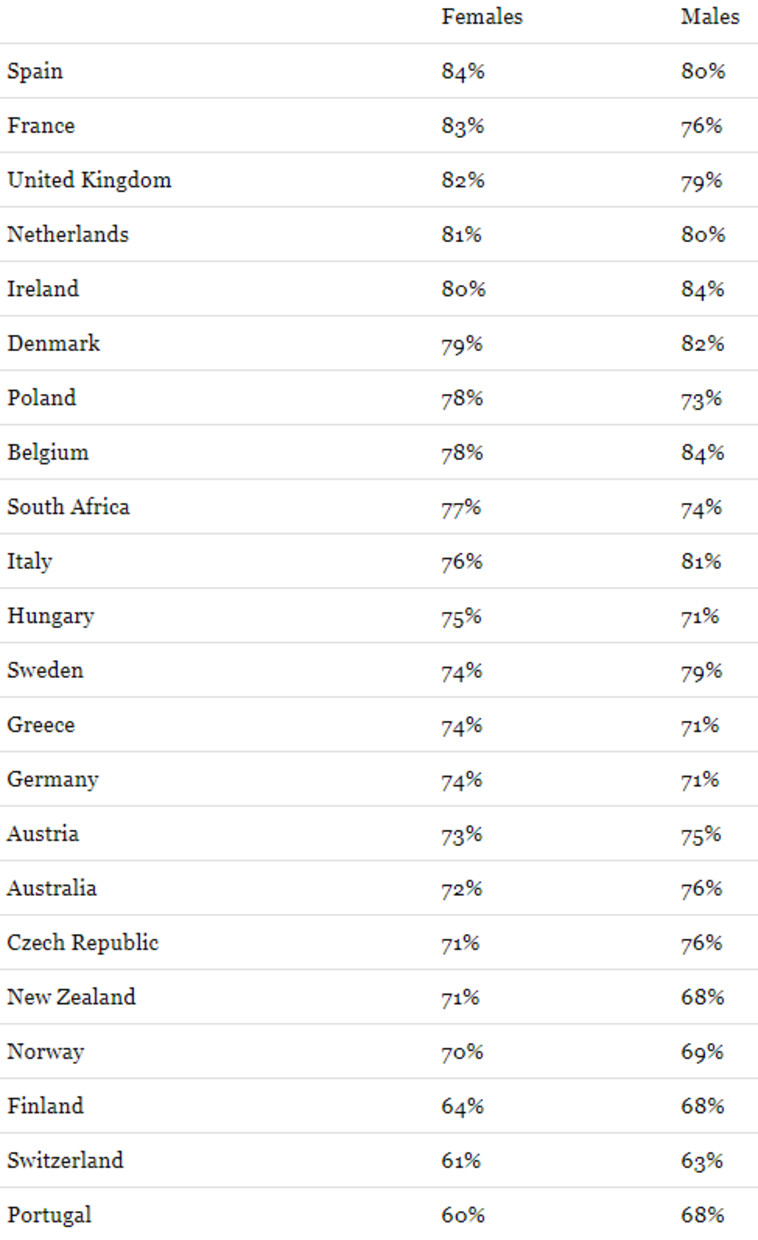The image size is (758, 1240).
Task: Select the Spain row label
Action: (x=35, y=71)
